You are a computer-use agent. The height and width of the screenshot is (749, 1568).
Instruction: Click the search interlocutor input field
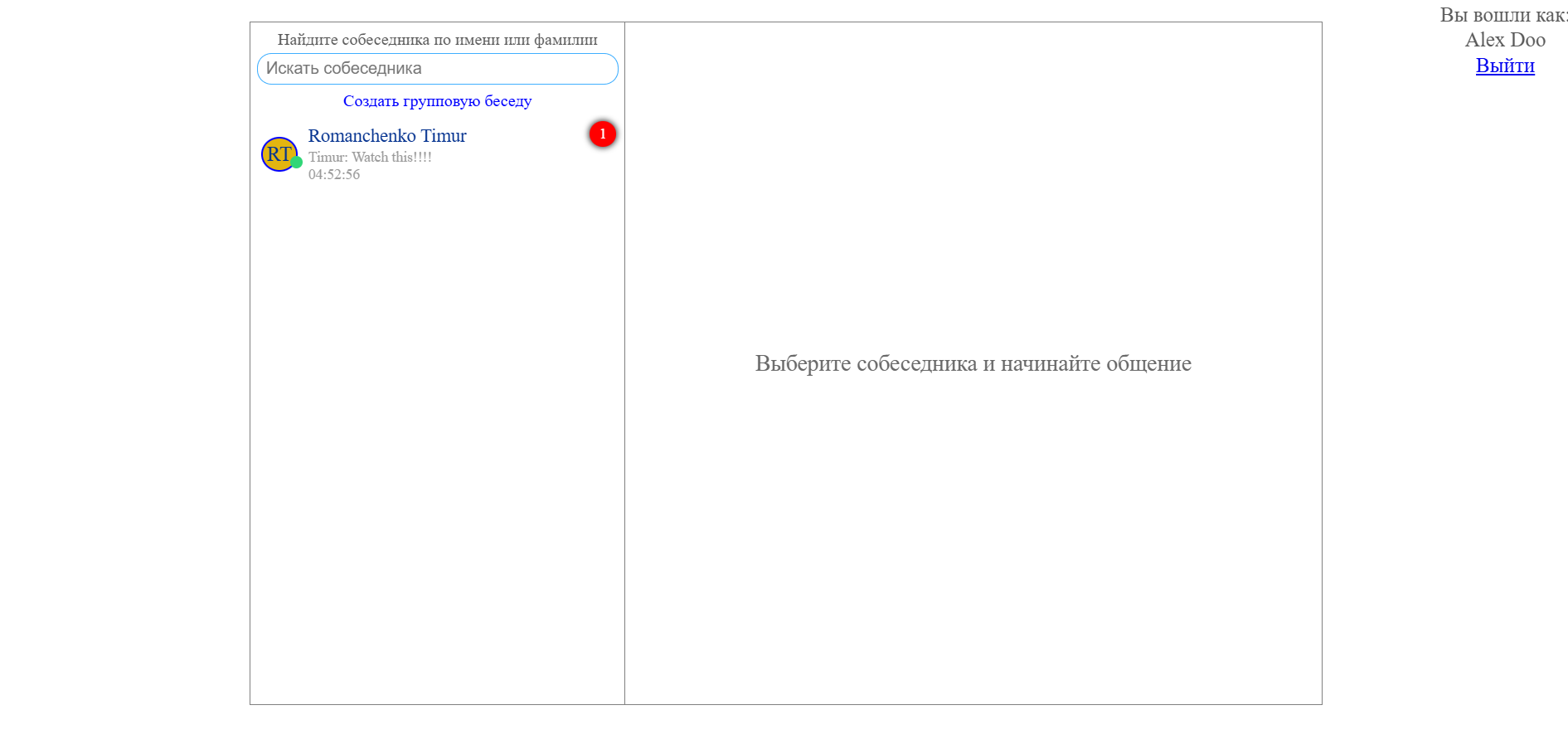(x=437, y=69)
